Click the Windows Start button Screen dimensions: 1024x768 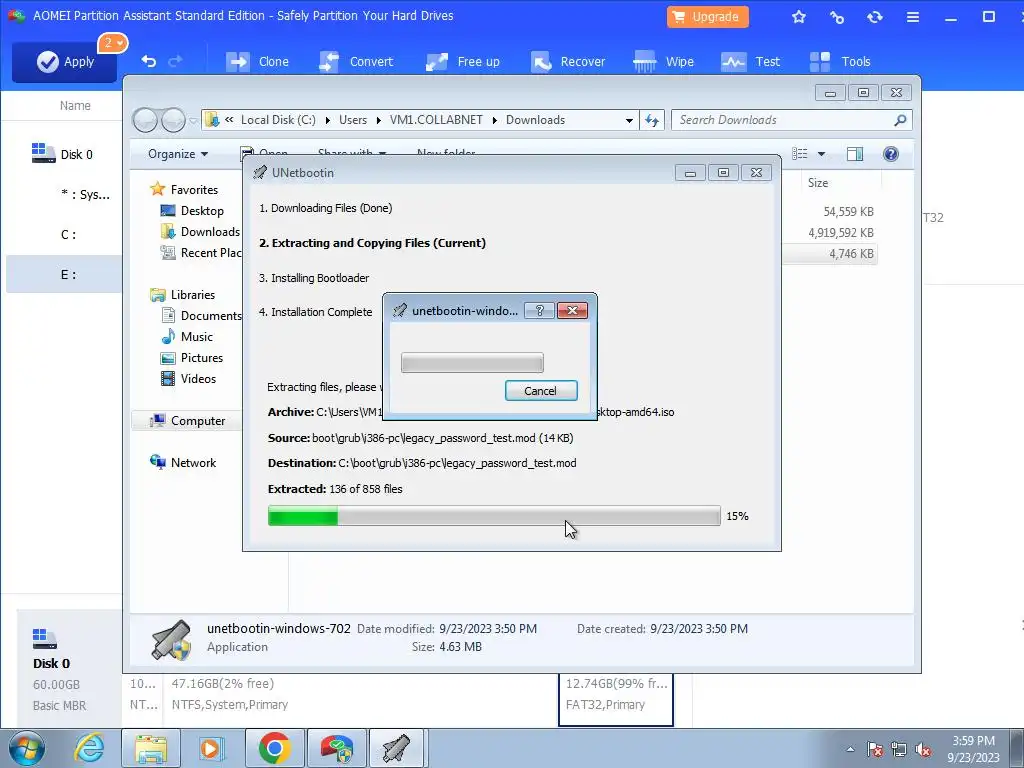click(x=25, y=748)
